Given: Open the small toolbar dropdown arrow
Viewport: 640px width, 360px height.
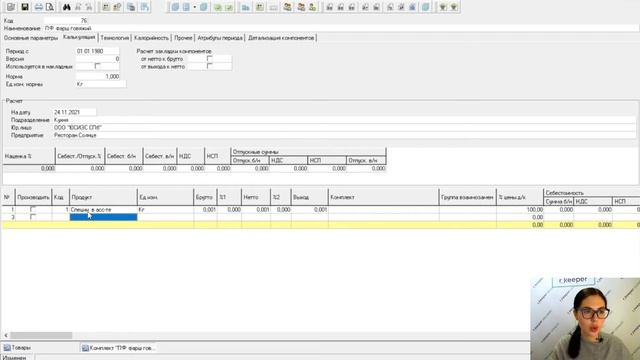Looking at the screenshot, I should (195, 7).
